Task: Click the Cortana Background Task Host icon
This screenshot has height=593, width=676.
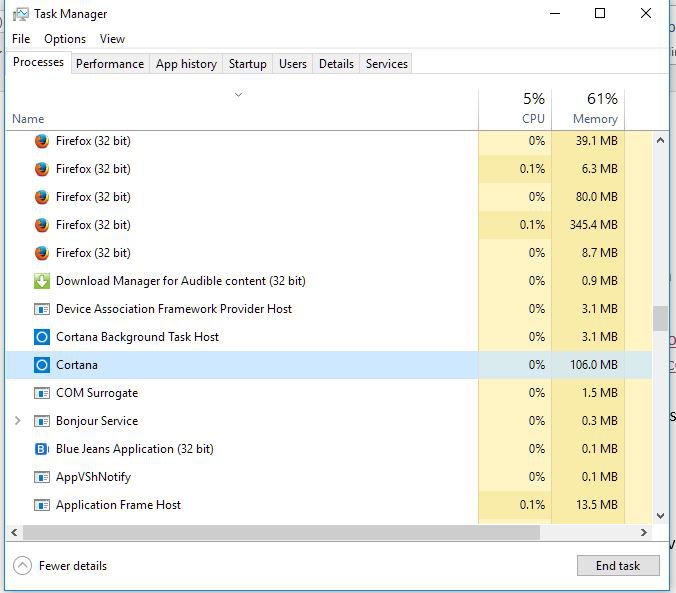Action: coord(42,337)
